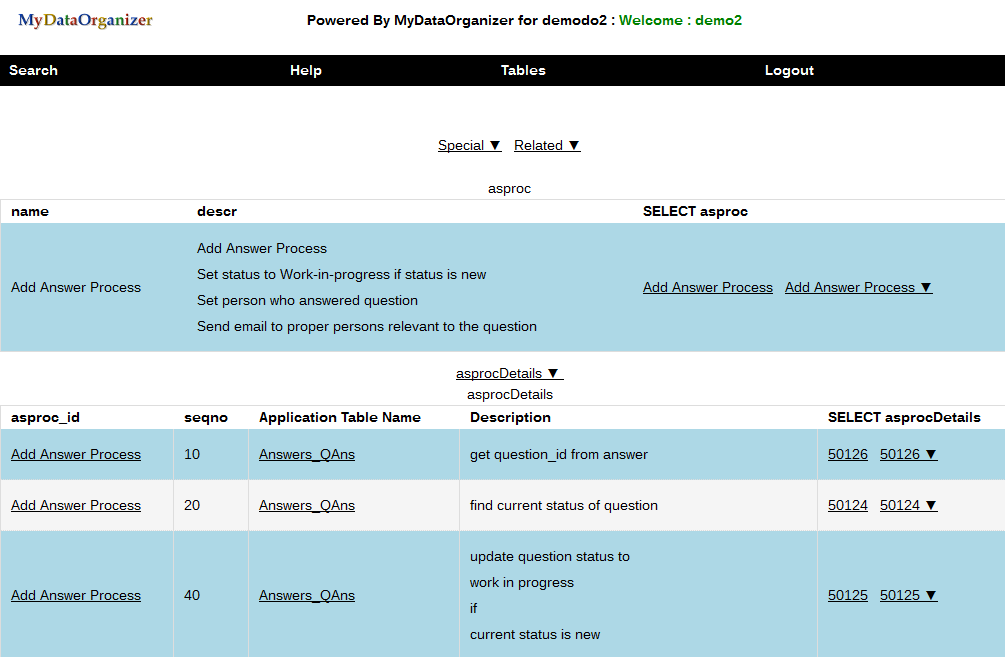
Task: Expand the 50125 dropdown arrow
Action: click(x=908, y=595)
